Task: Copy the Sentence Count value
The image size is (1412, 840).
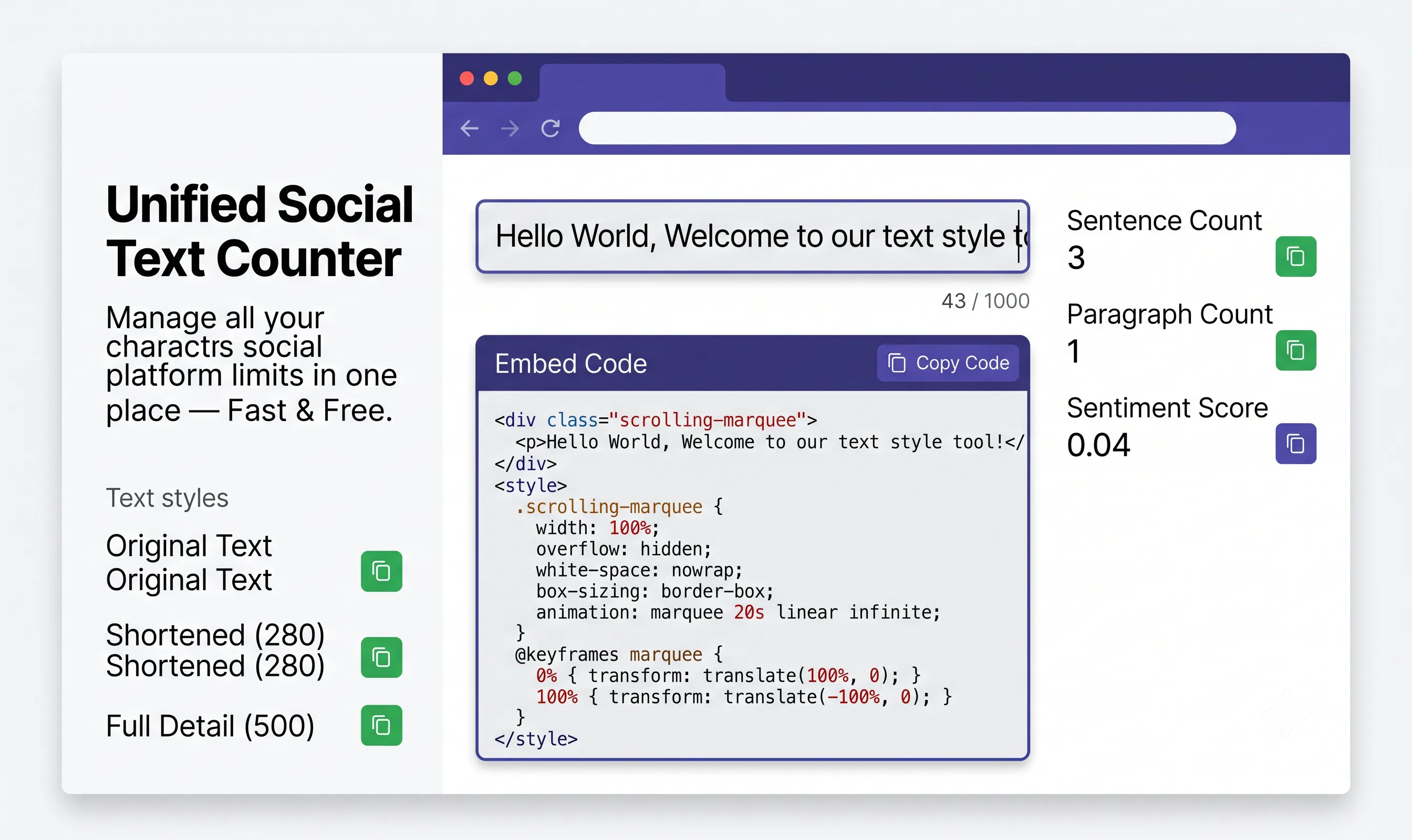Action: click(1295, 256)
